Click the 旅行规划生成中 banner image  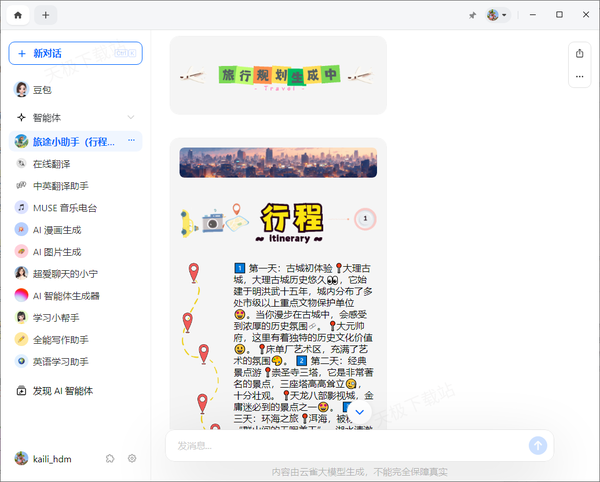tap(278, 76)
